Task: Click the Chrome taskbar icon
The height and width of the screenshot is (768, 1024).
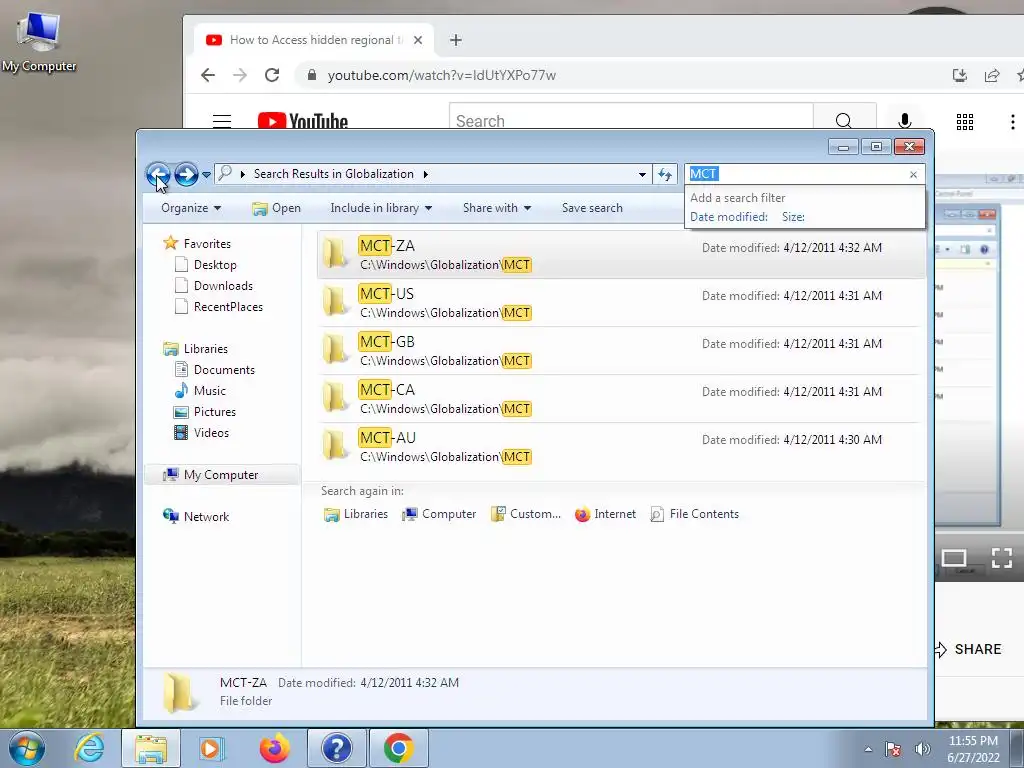Action: pyautogui.click(x=399, y=748)
